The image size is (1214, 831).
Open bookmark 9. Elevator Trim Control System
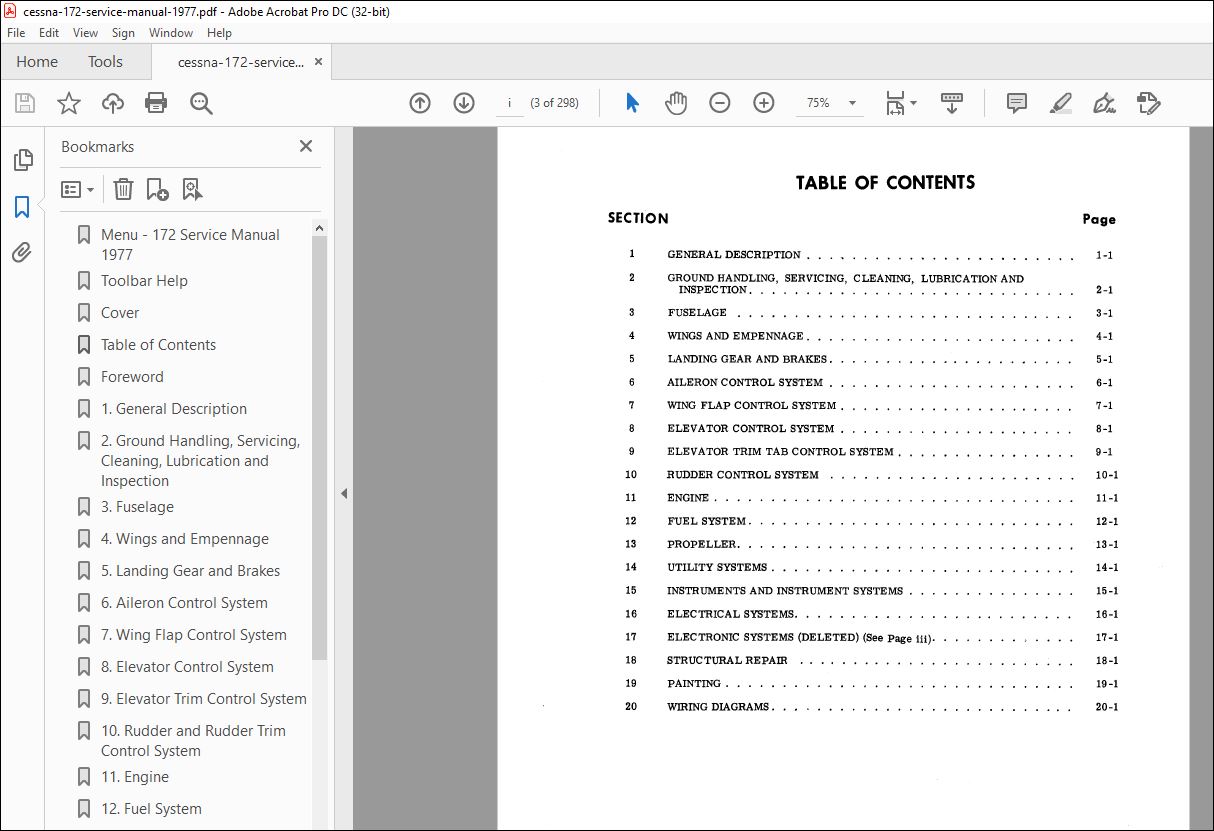click(203, 699)
